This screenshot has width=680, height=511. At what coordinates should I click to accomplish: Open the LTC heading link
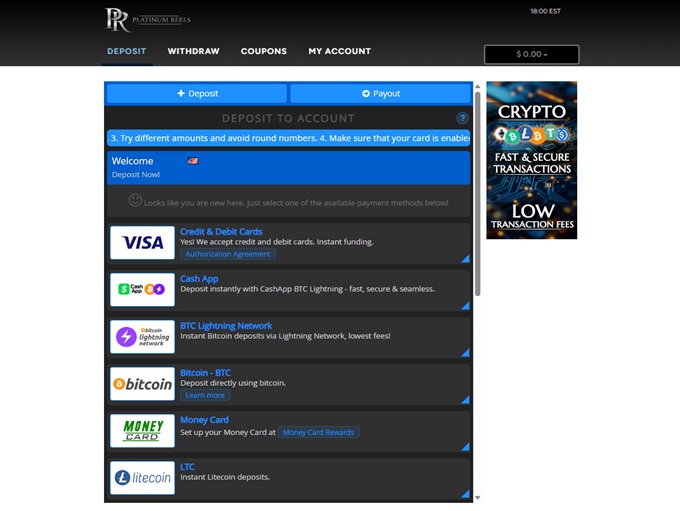[187, 467]
